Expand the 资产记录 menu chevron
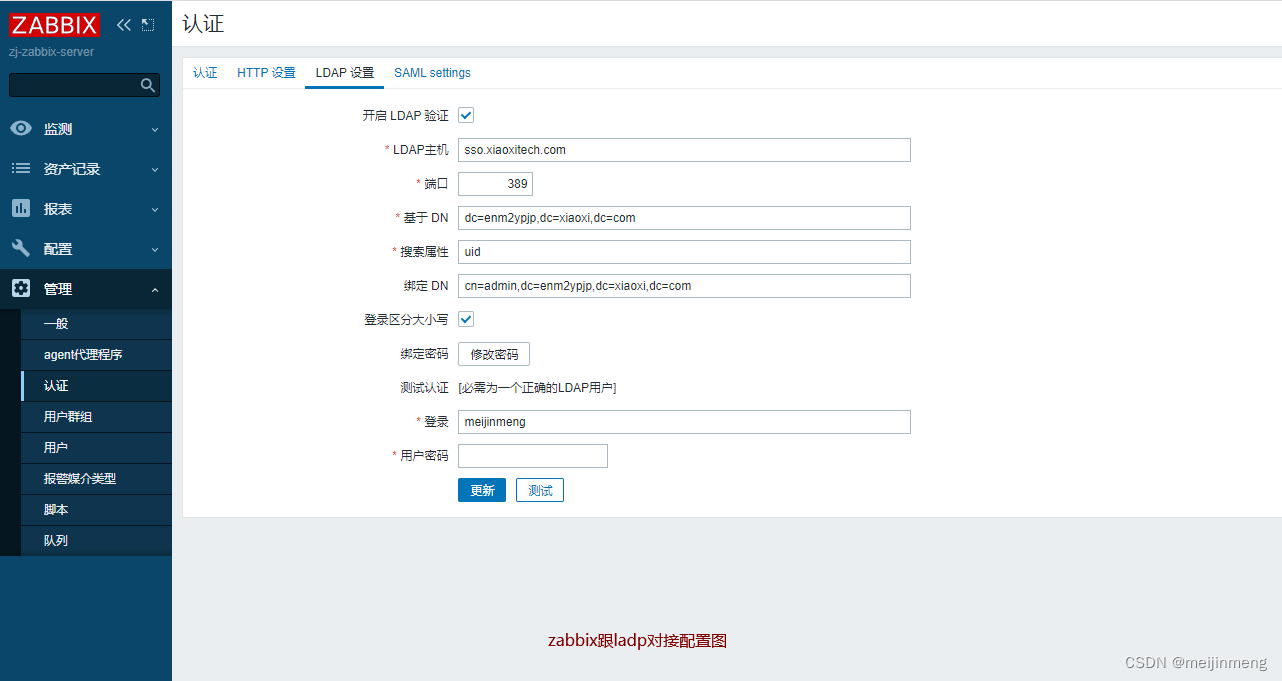 tap(155, 170)
